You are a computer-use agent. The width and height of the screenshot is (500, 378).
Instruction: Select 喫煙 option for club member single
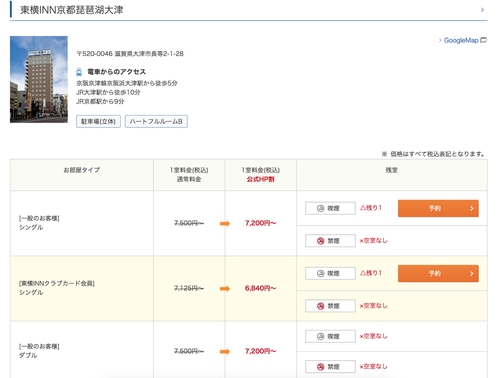[x=330, y=273]
